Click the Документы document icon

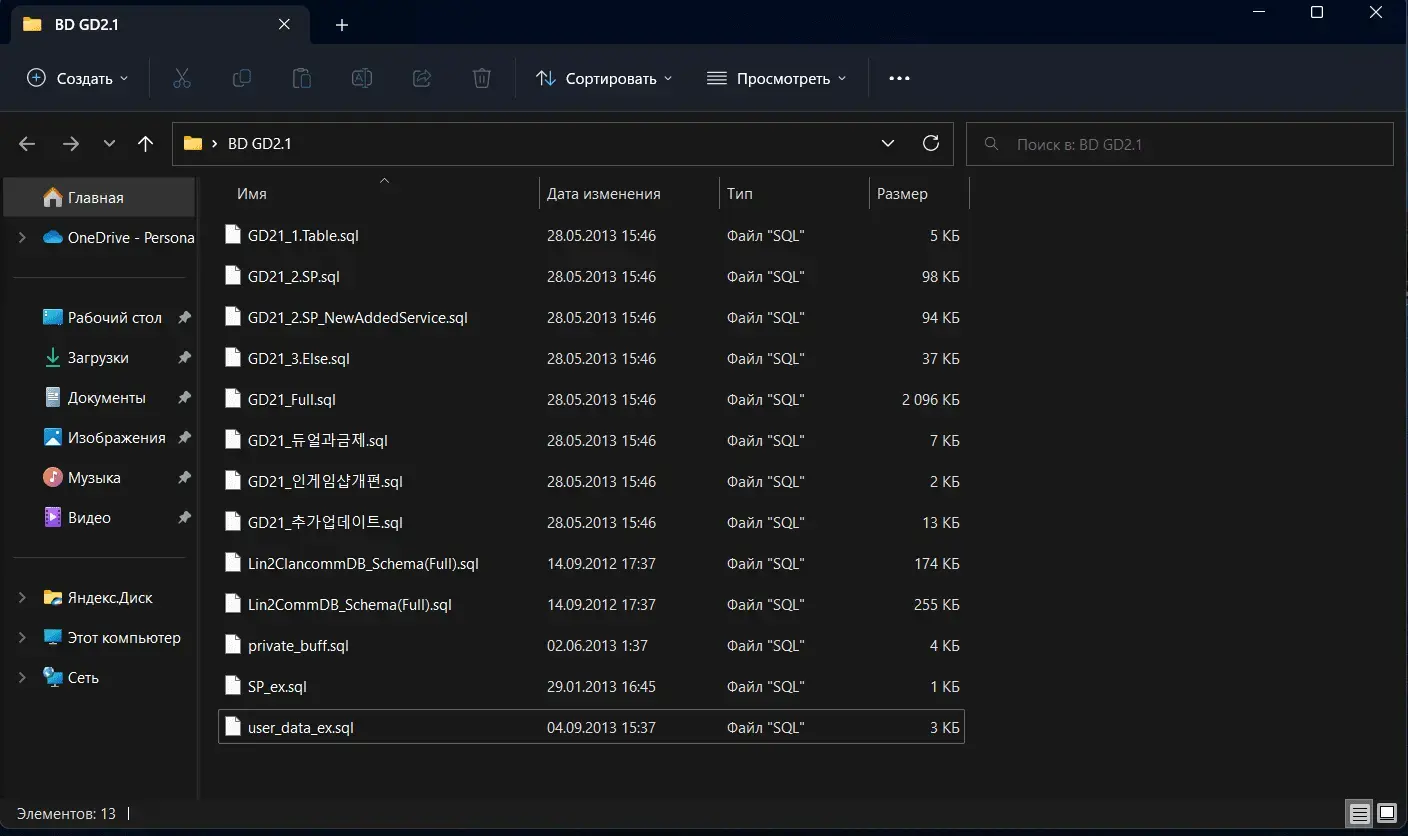pos(53,397)
